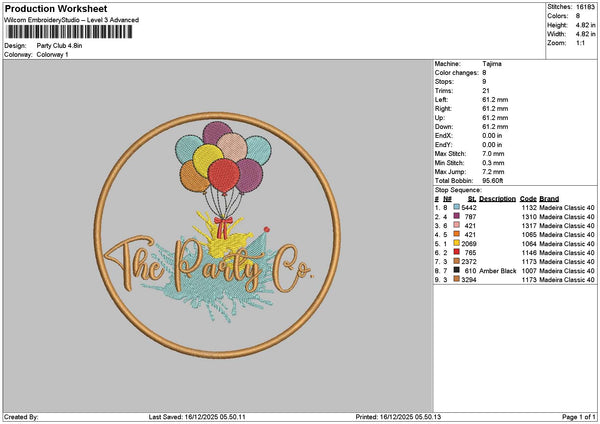Click the red swatch for code 1146
Screen dimensions: 600x424
point(457,252)
